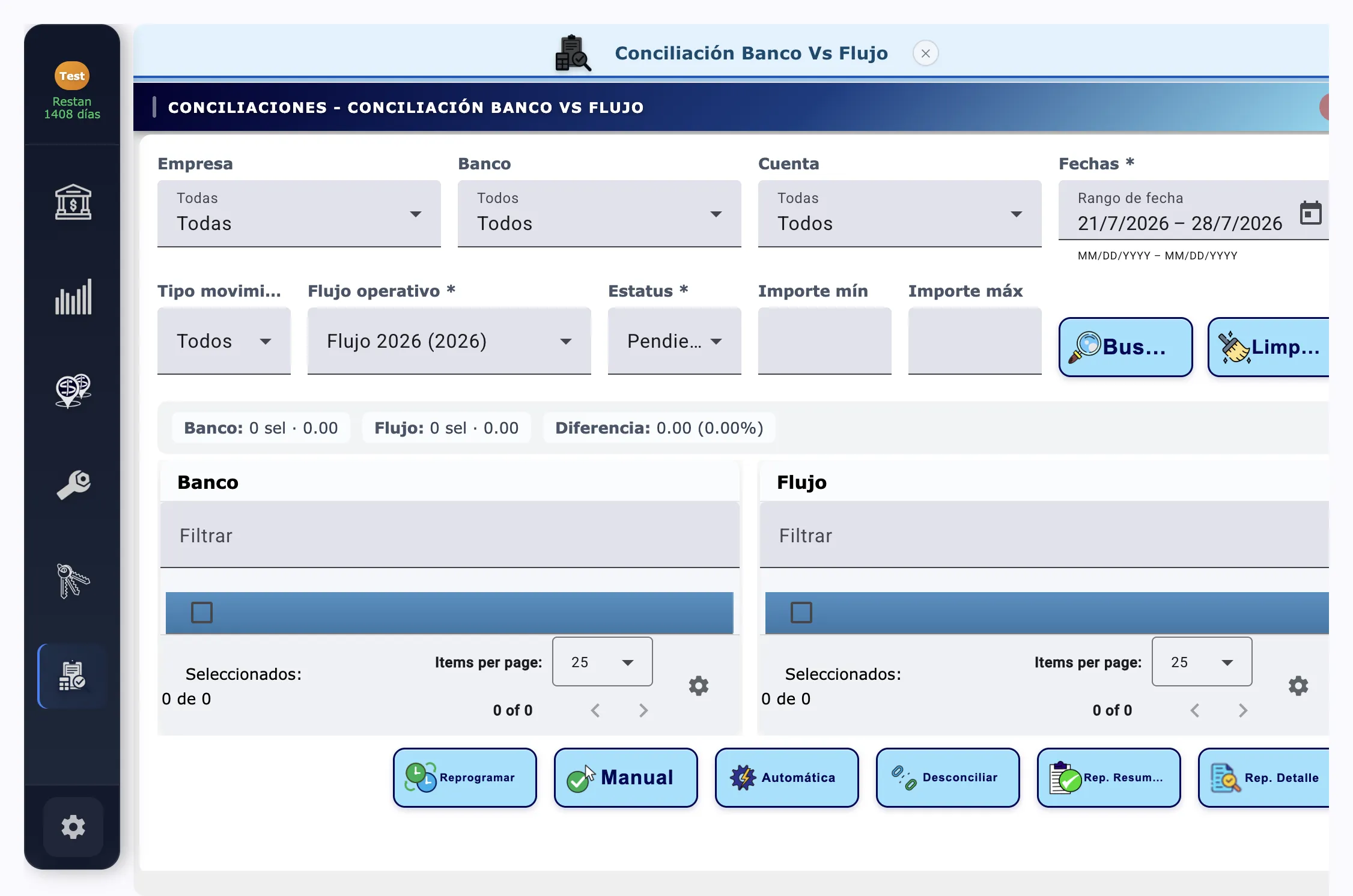Focus the Flujo table Filtrar field

(1044, 535)
